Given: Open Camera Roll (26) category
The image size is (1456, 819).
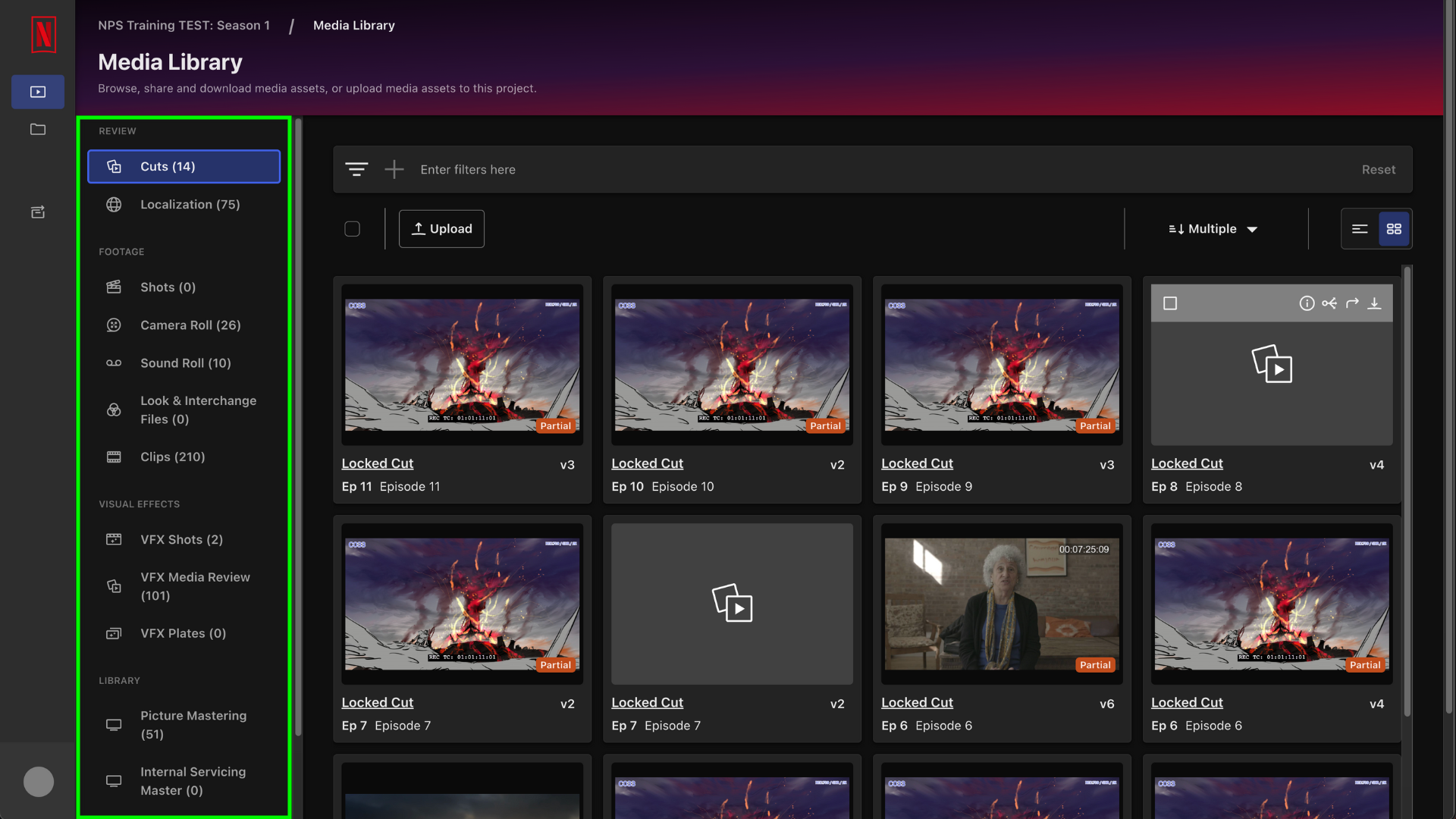Looking at the screenshot, I should pyautogui.click(x=184, y=325).
